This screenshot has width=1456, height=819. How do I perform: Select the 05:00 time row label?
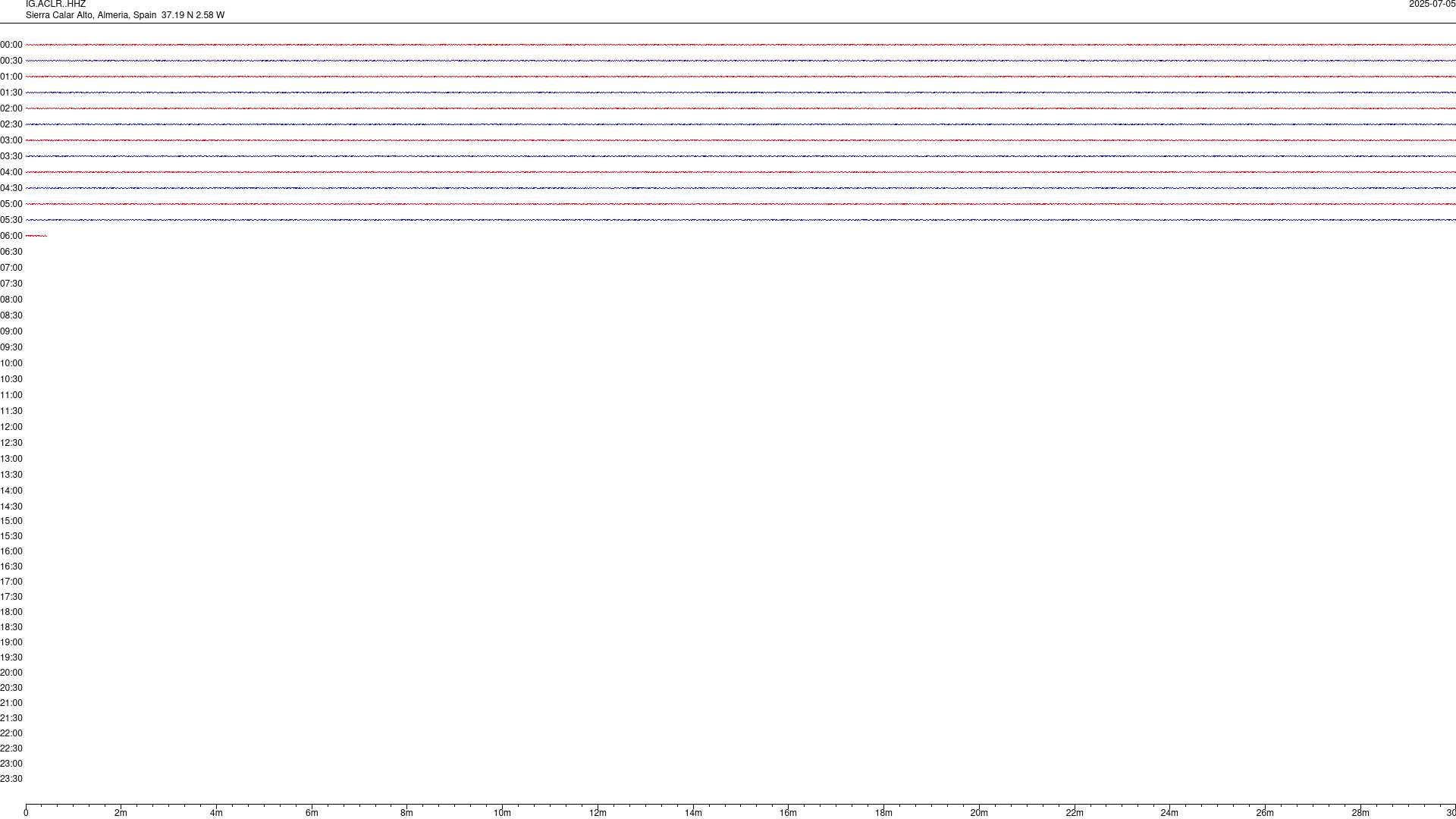11,204
